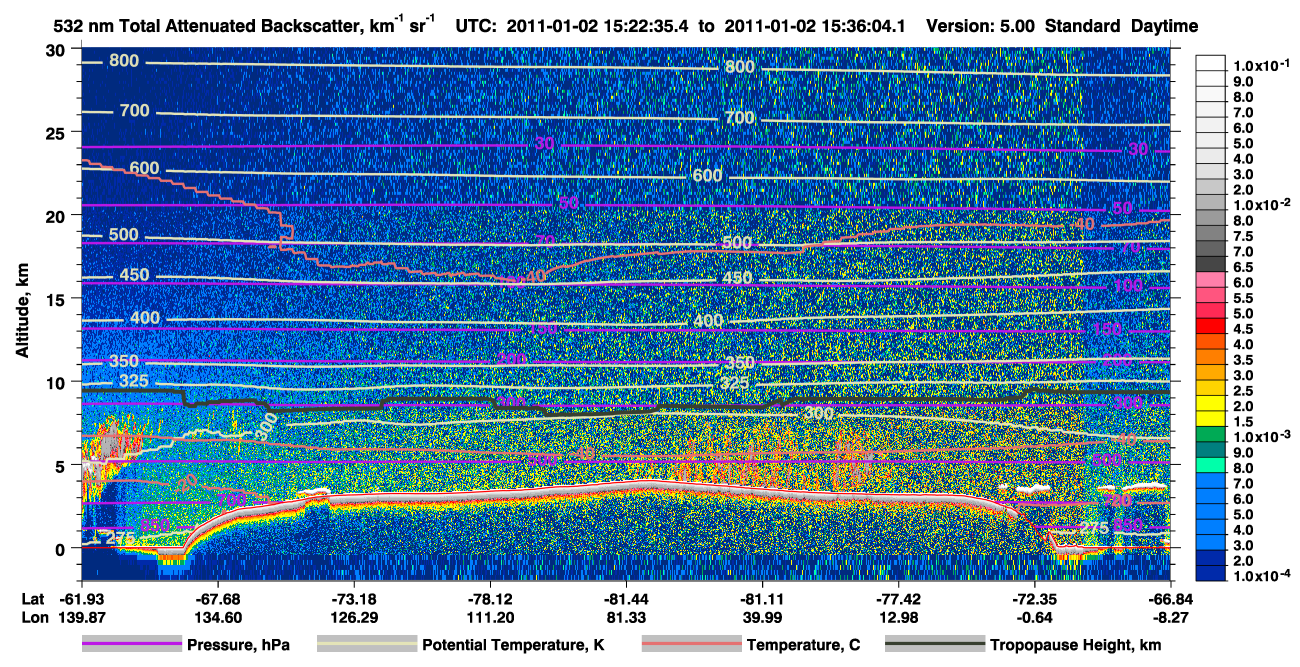Click the colorbar label 1.0x10-3
Image resolution: width=1300 pixels, height=667 pixels.
tap(1261, 436)
